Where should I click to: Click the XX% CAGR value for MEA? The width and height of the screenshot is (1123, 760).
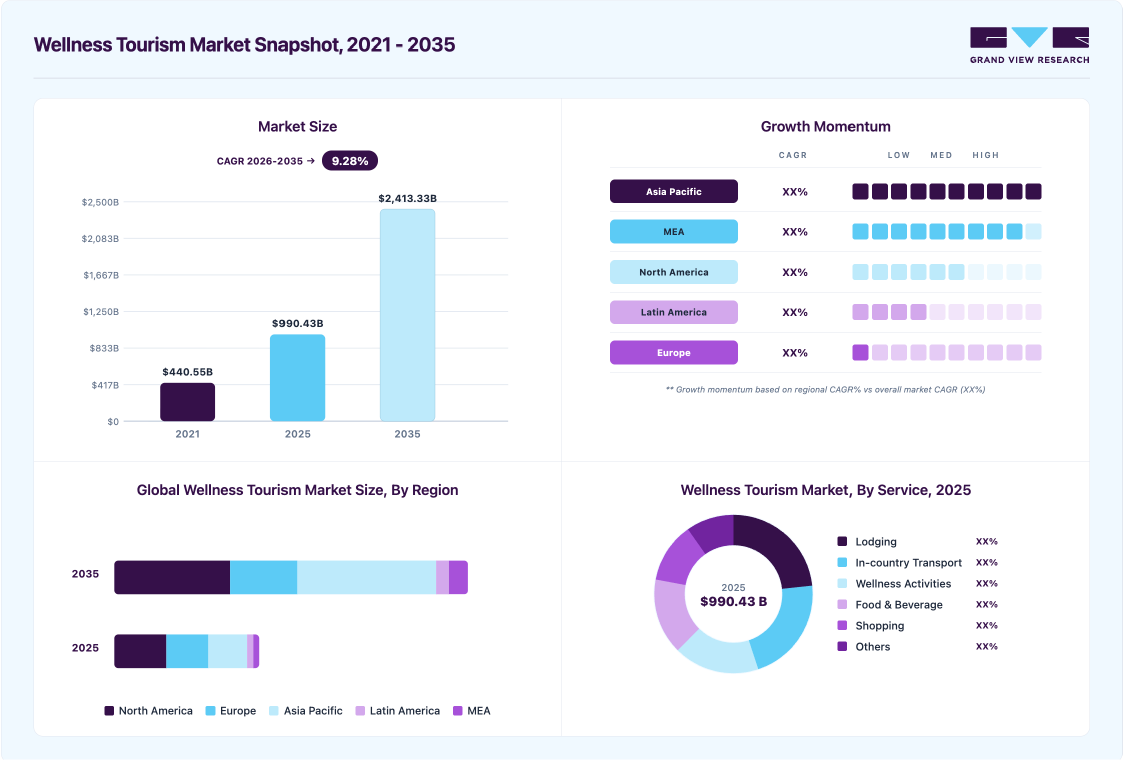(795, 232)
